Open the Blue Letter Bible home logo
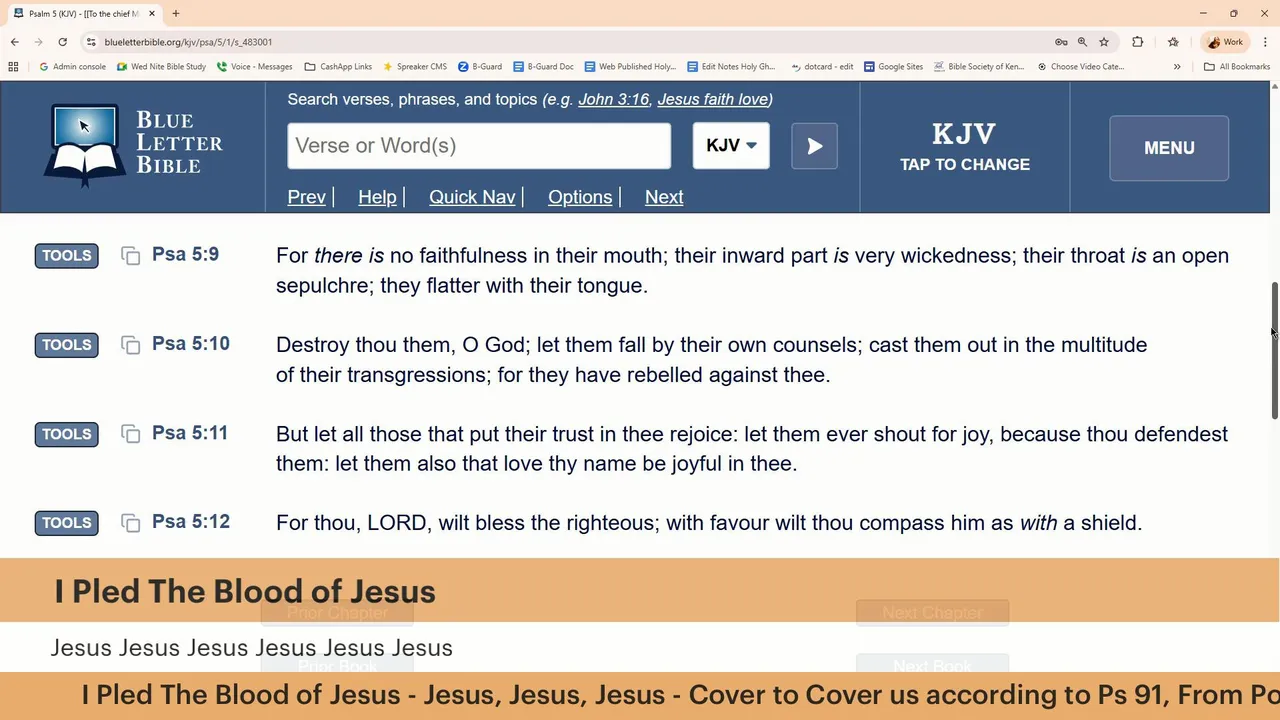 coord(133,146)
